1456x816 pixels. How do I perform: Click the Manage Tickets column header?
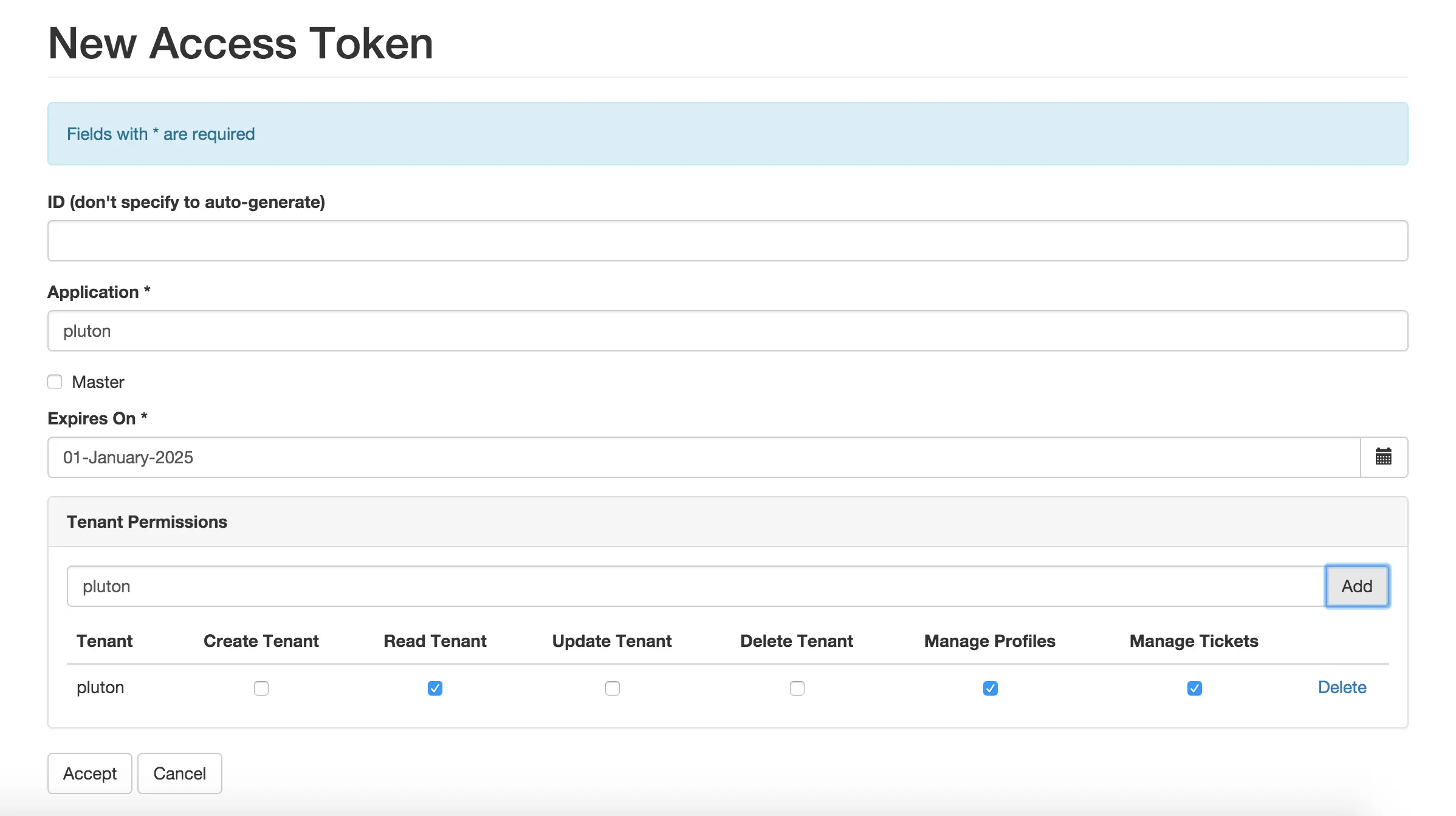click(x=1194, y=641)
